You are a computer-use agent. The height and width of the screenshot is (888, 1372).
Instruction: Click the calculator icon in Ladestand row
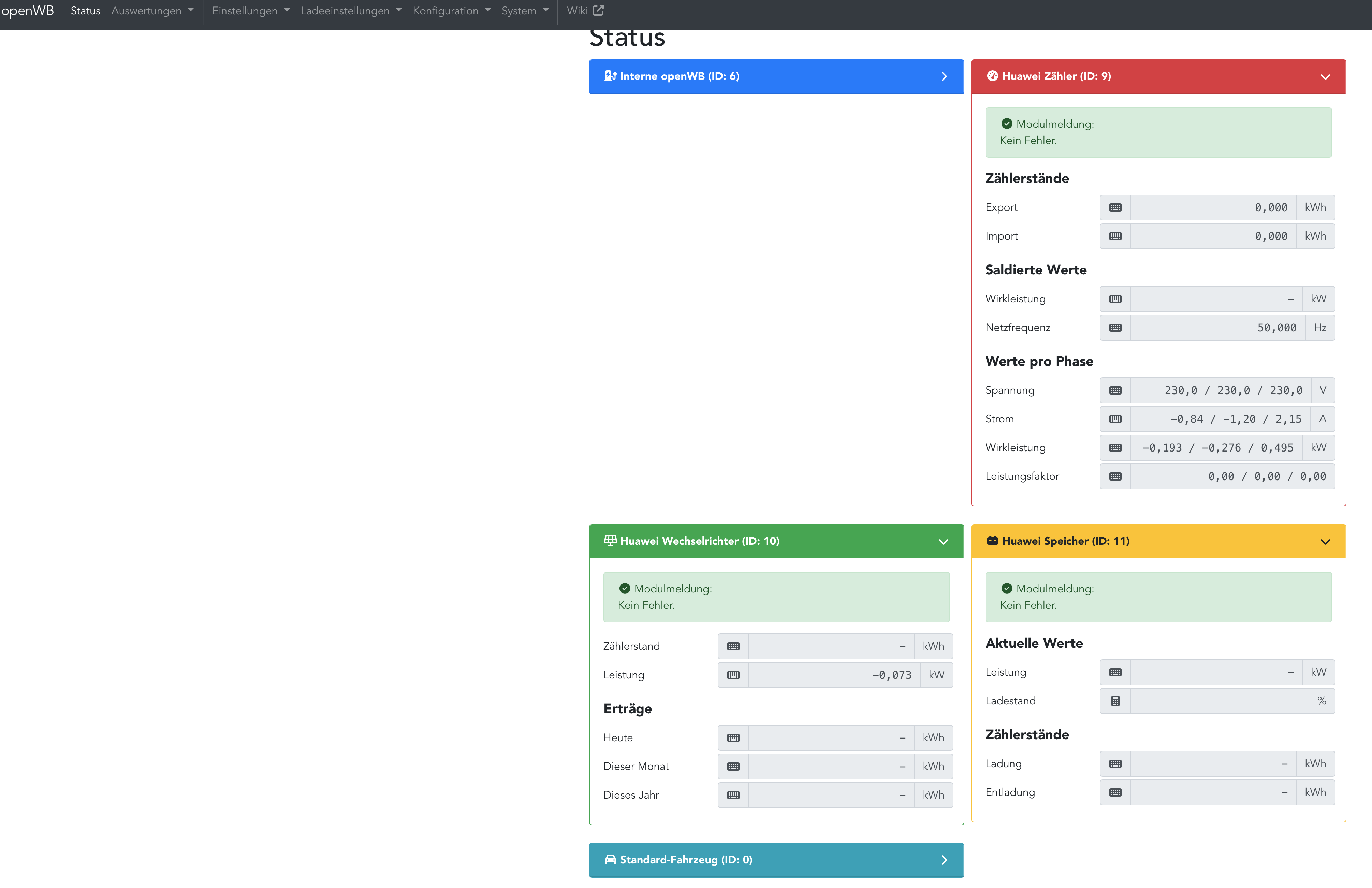point(1115,701)
